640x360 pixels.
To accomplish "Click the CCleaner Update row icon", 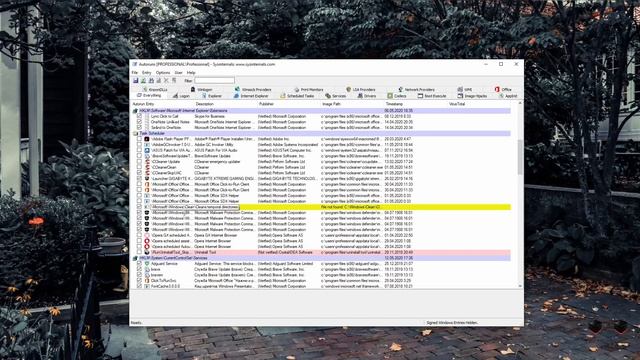I will [x=147, y=162].
